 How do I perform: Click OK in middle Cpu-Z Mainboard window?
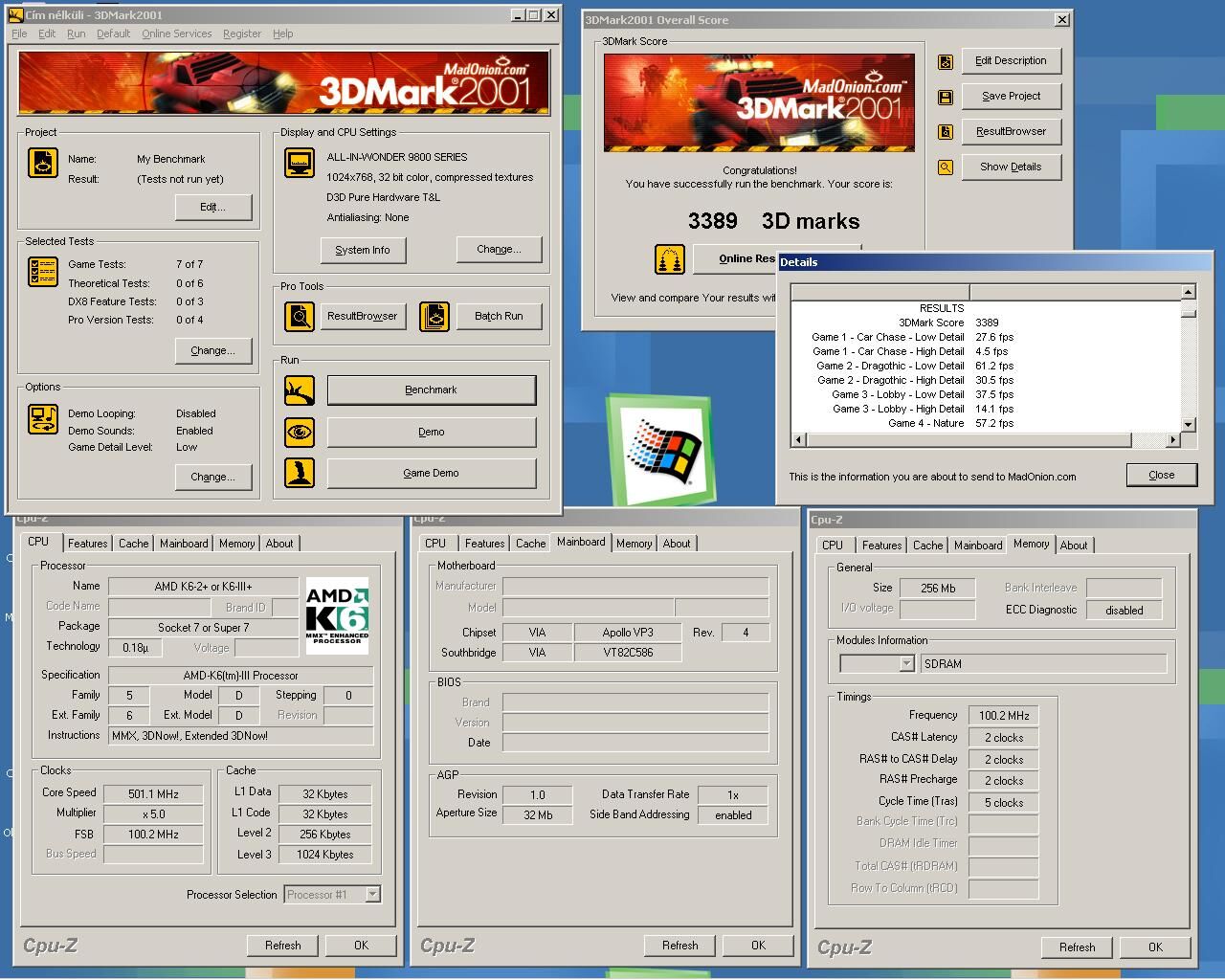click(x=758, y=946)
